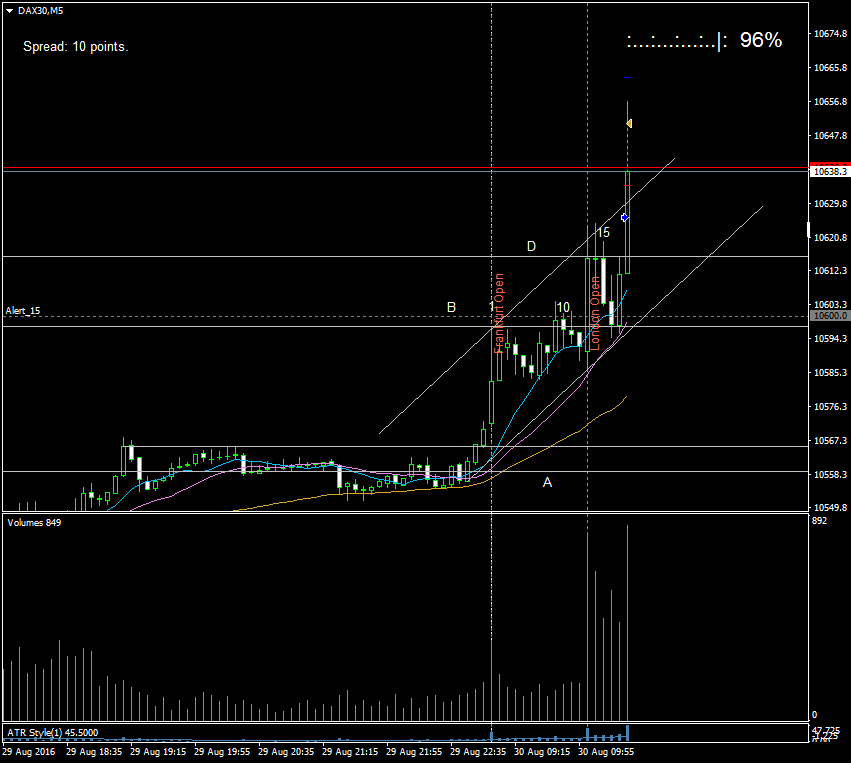Click the Volumes 849 indicator label
This screenshot has width=851, height=763.
point(33,522)
